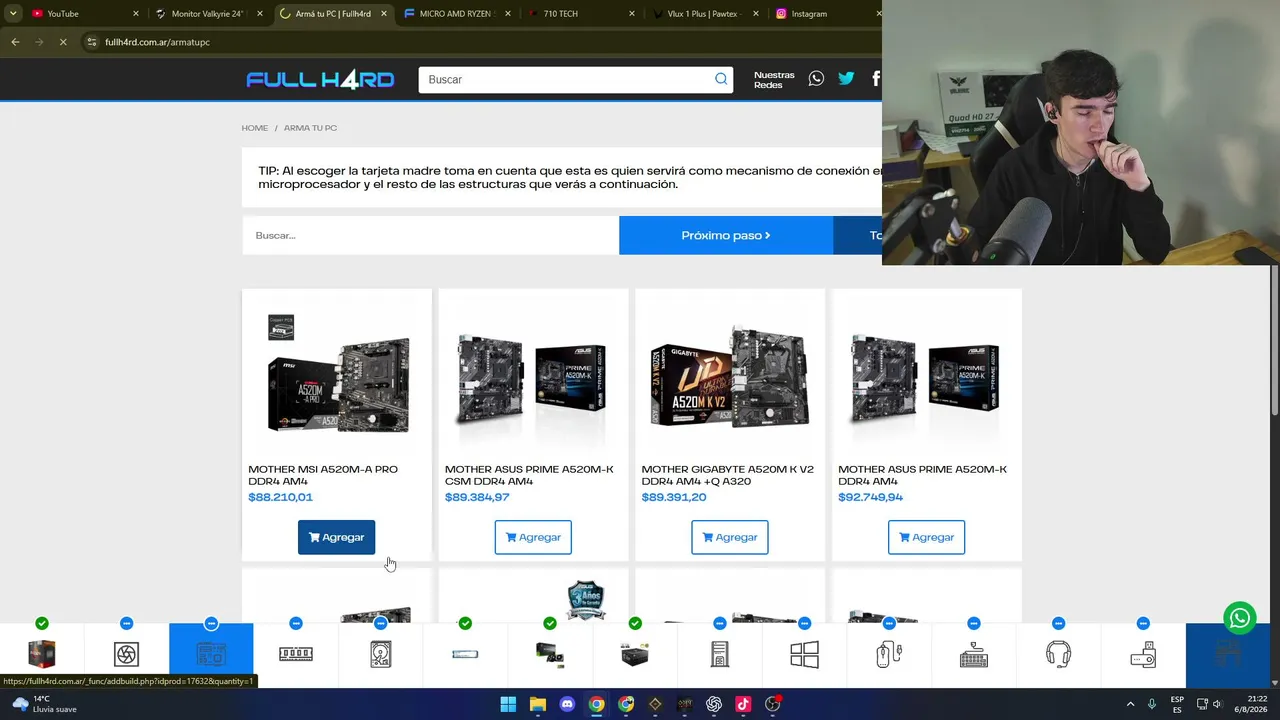The width and height of the screenshot is (1280, 720).
Task: Close the YouTube tab
Action: [136, 14]
